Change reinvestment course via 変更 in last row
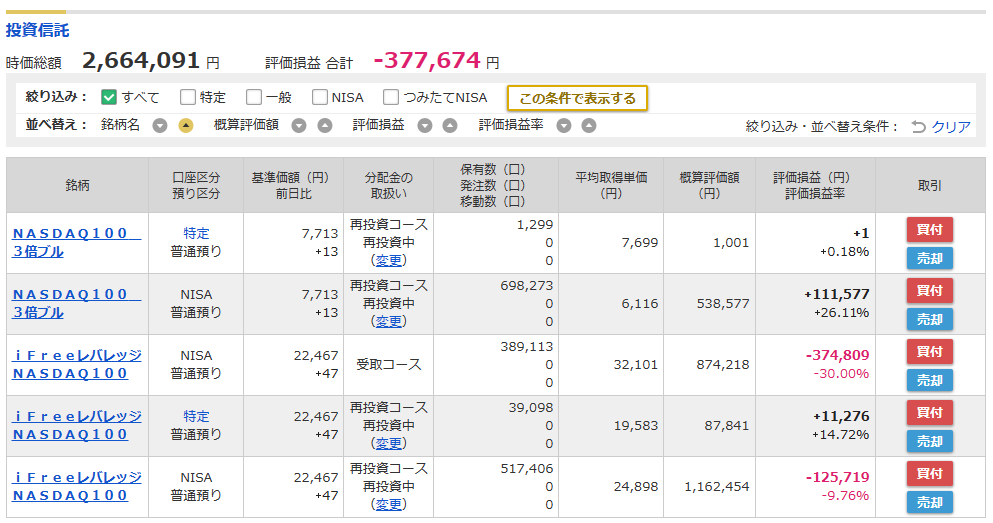Viewport: 993px width, 523px height. coord(388,505)
